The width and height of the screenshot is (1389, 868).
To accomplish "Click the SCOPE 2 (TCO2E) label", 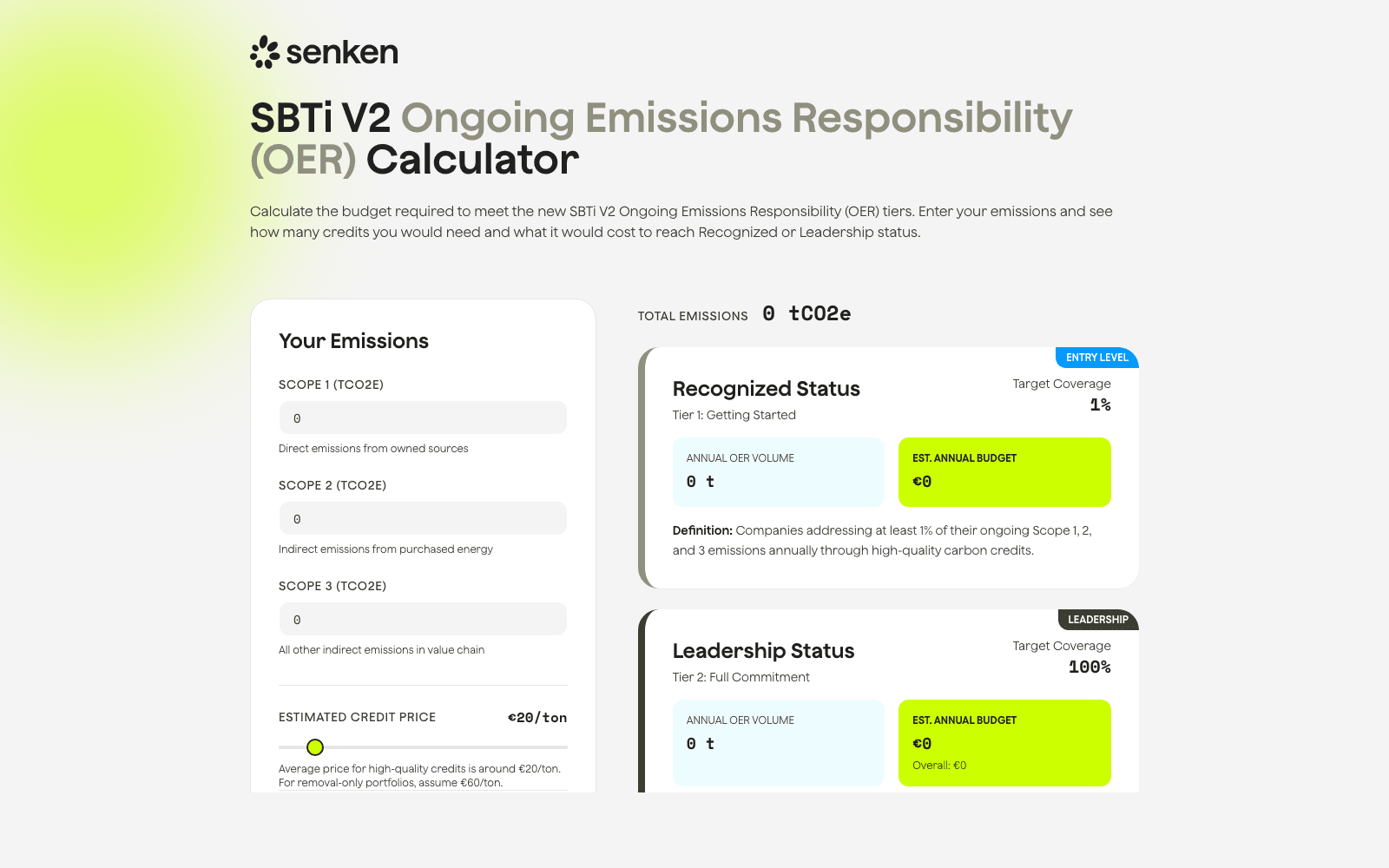I will [x=332, y=485].
